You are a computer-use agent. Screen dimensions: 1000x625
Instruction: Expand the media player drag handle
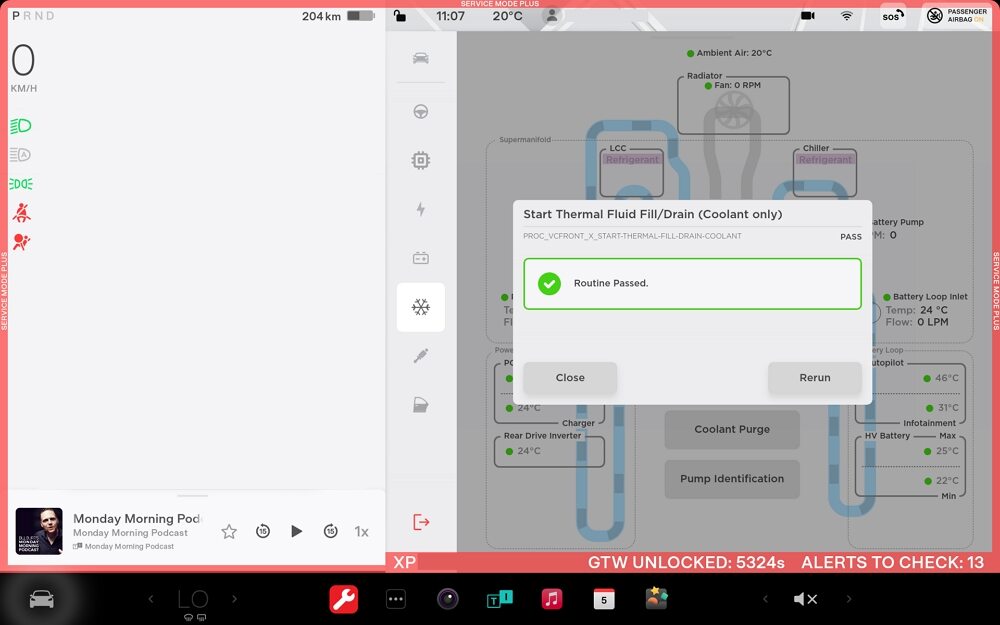pos(193,495)
